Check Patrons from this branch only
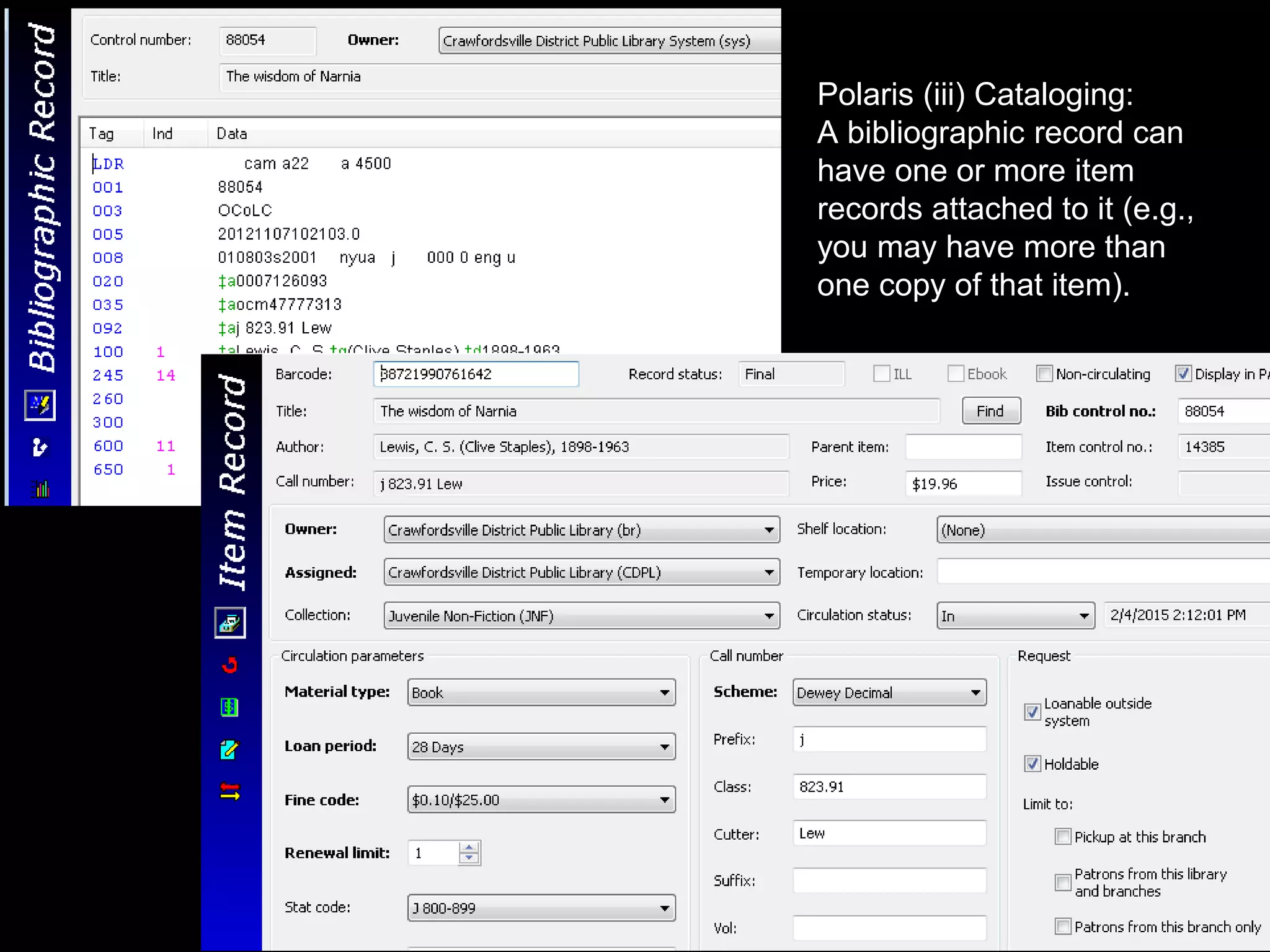1270x952 pixels. click(1063, 927)
